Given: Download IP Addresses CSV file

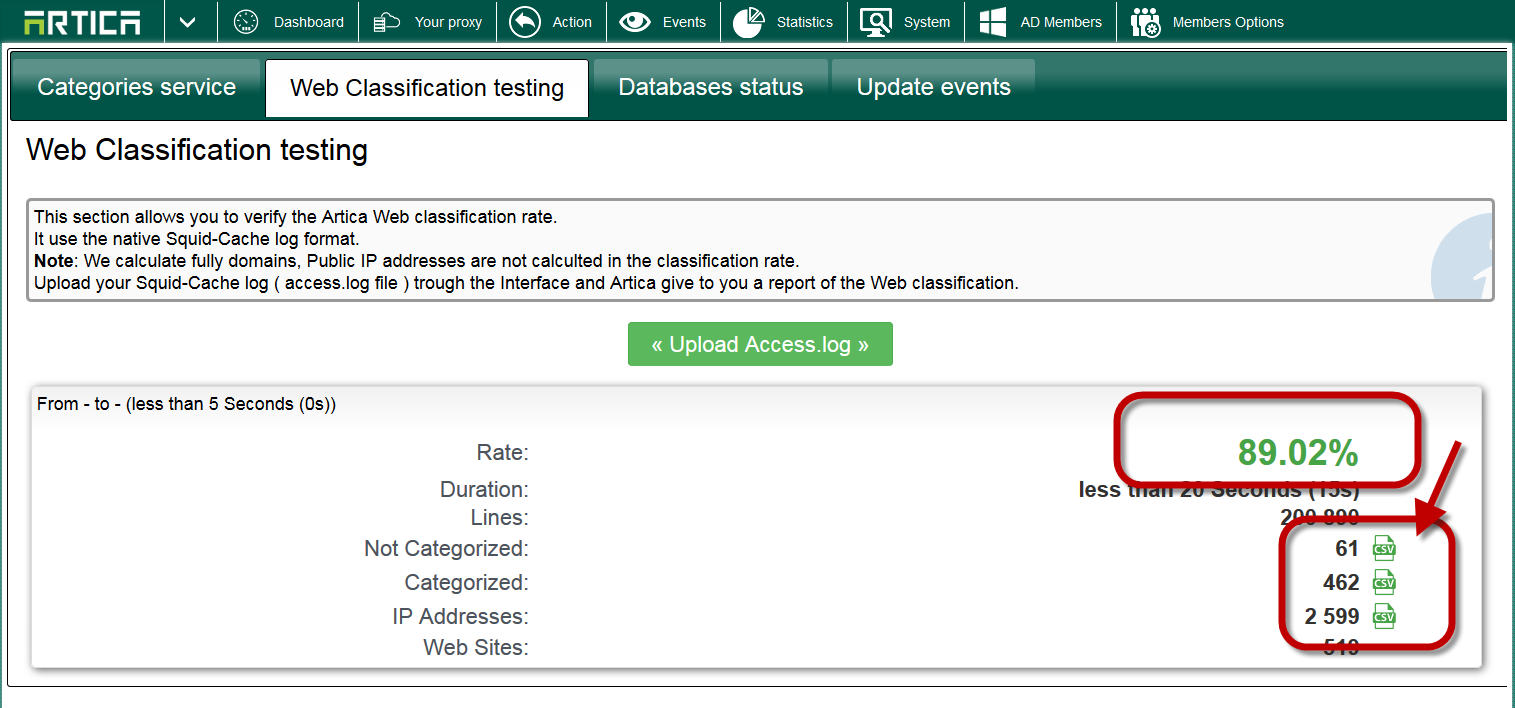Looking at the screenshot, I should [1384, 616].
